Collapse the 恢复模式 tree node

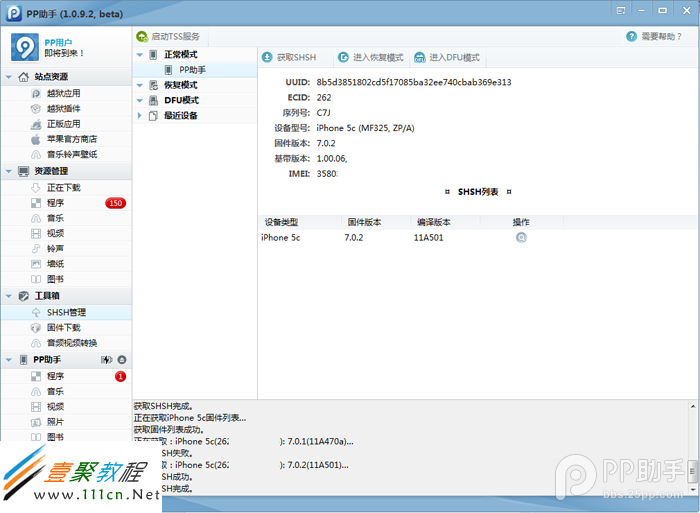tap(140, 85)
